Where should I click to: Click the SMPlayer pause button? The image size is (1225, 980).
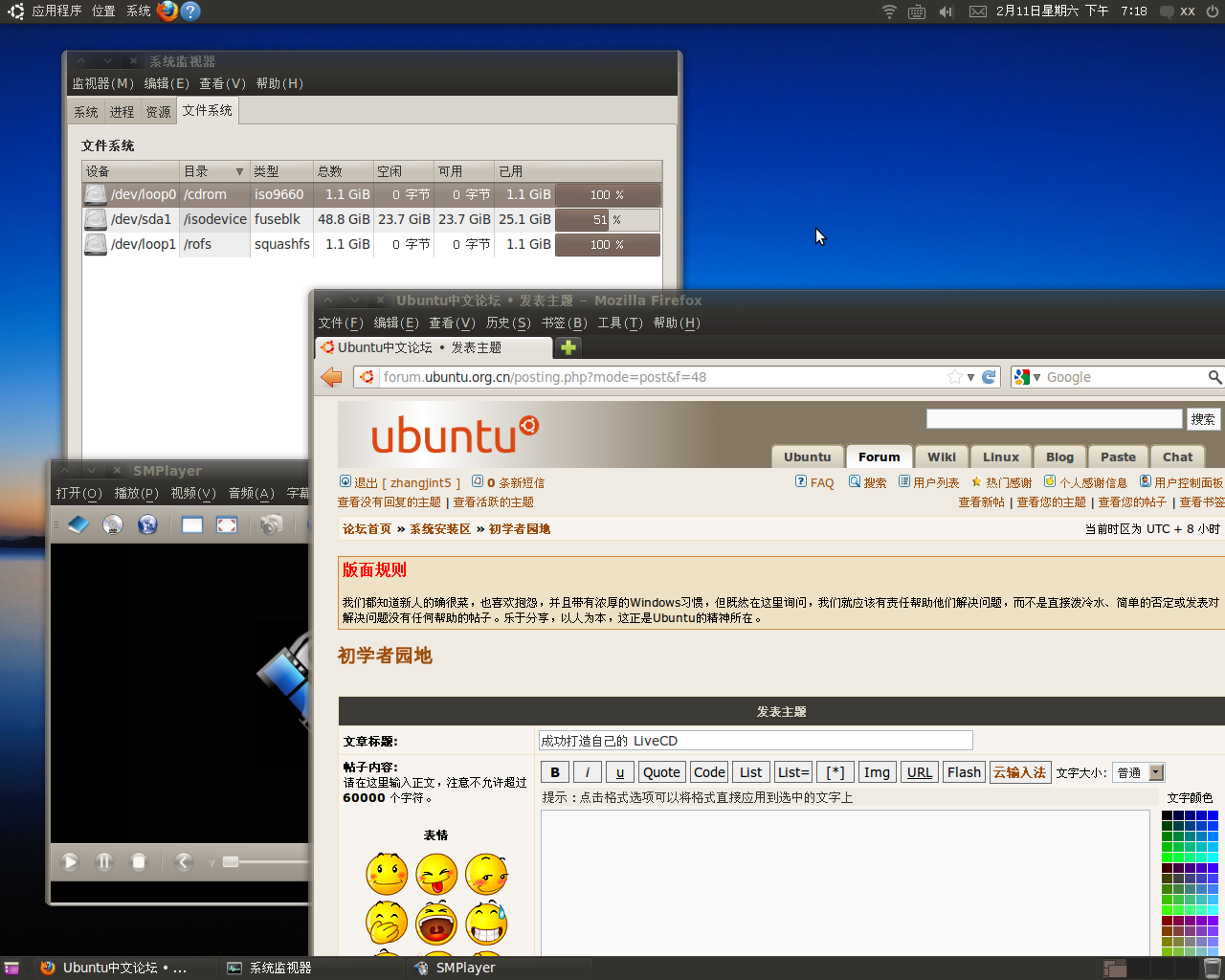click(104, 861)
